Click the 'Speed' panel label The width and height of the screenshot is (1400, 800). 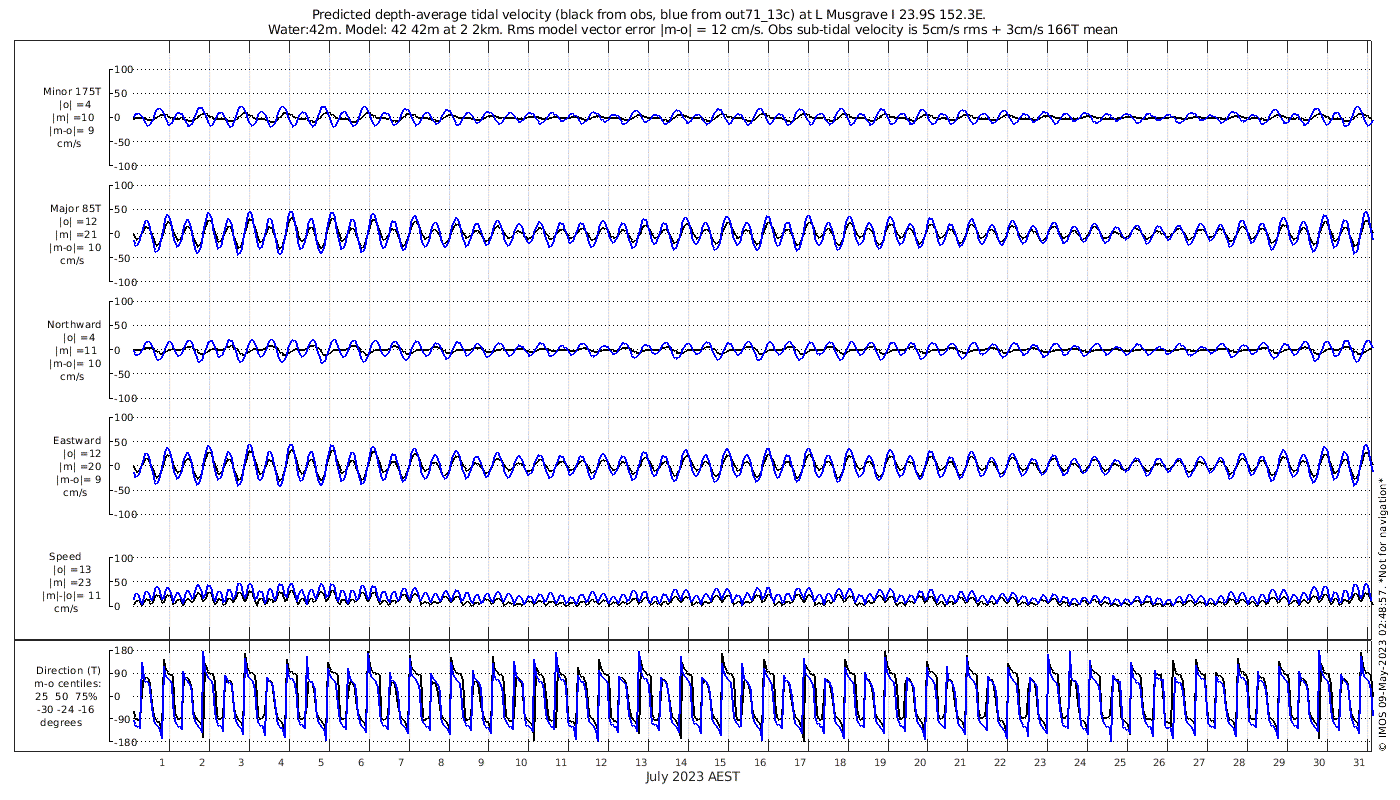[65, 557]
